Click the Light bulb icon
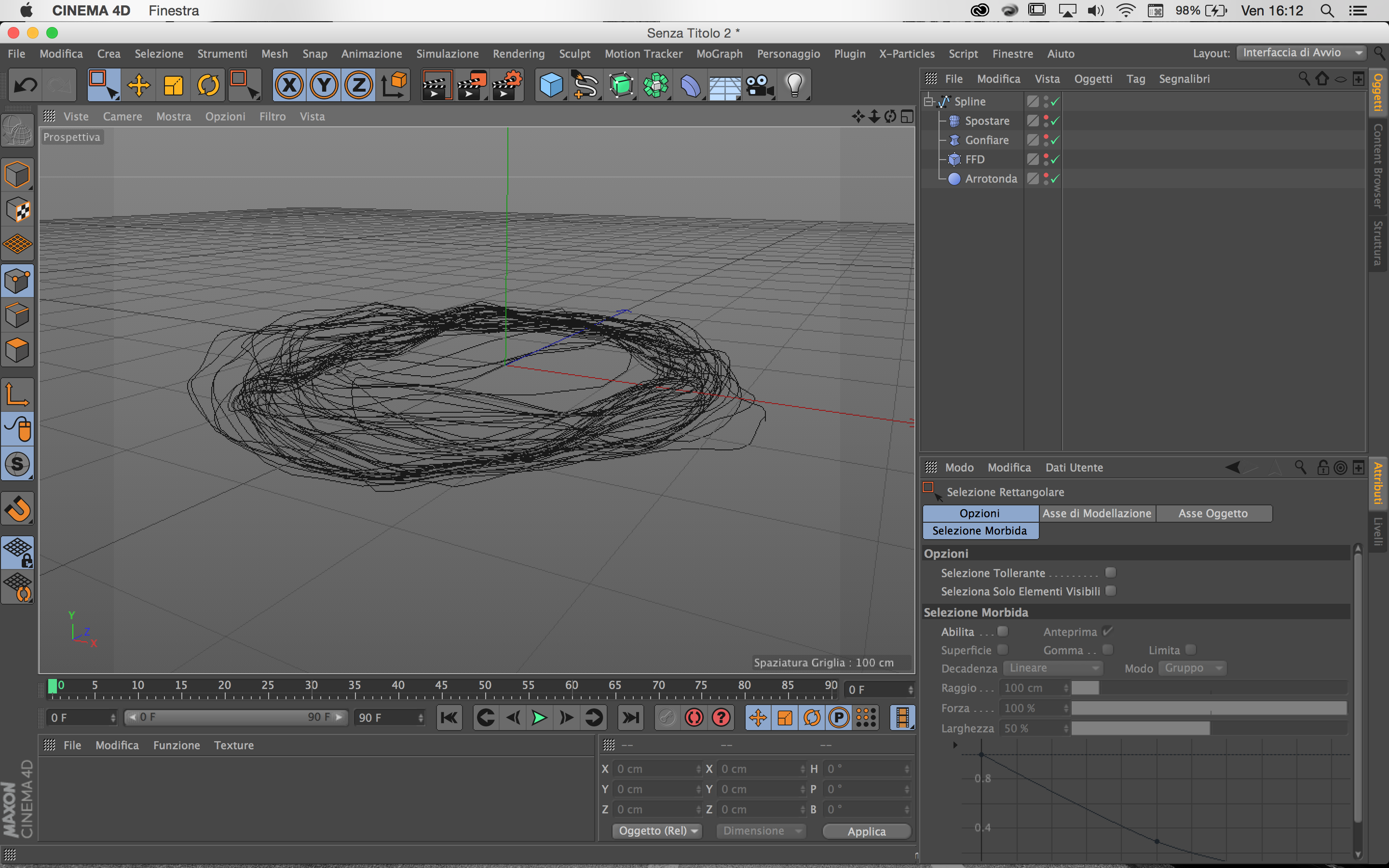This screenshot has height=868, width=1389. (x=794, y=85)
